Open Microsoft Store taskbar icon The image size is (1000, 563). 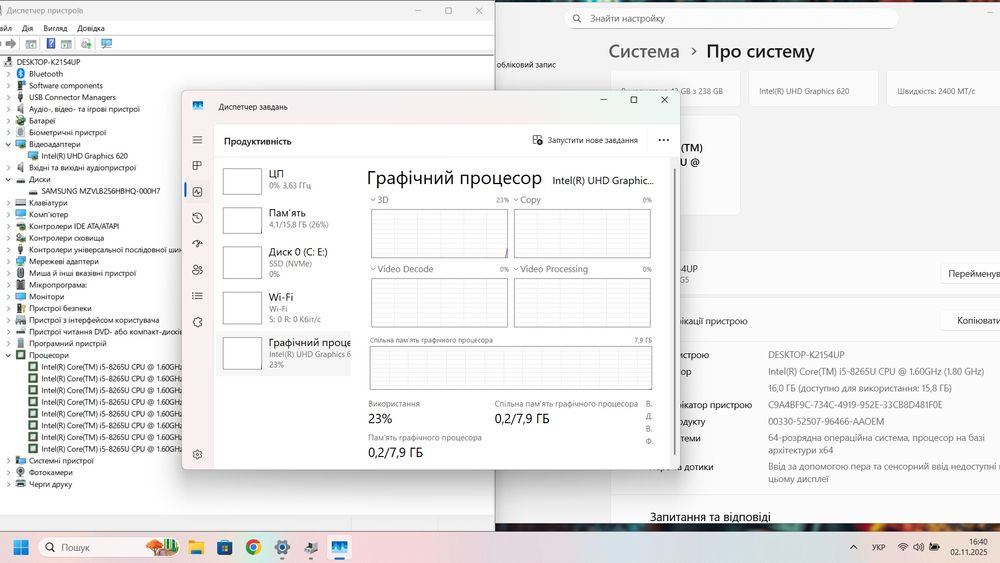(x=224, y=547)
